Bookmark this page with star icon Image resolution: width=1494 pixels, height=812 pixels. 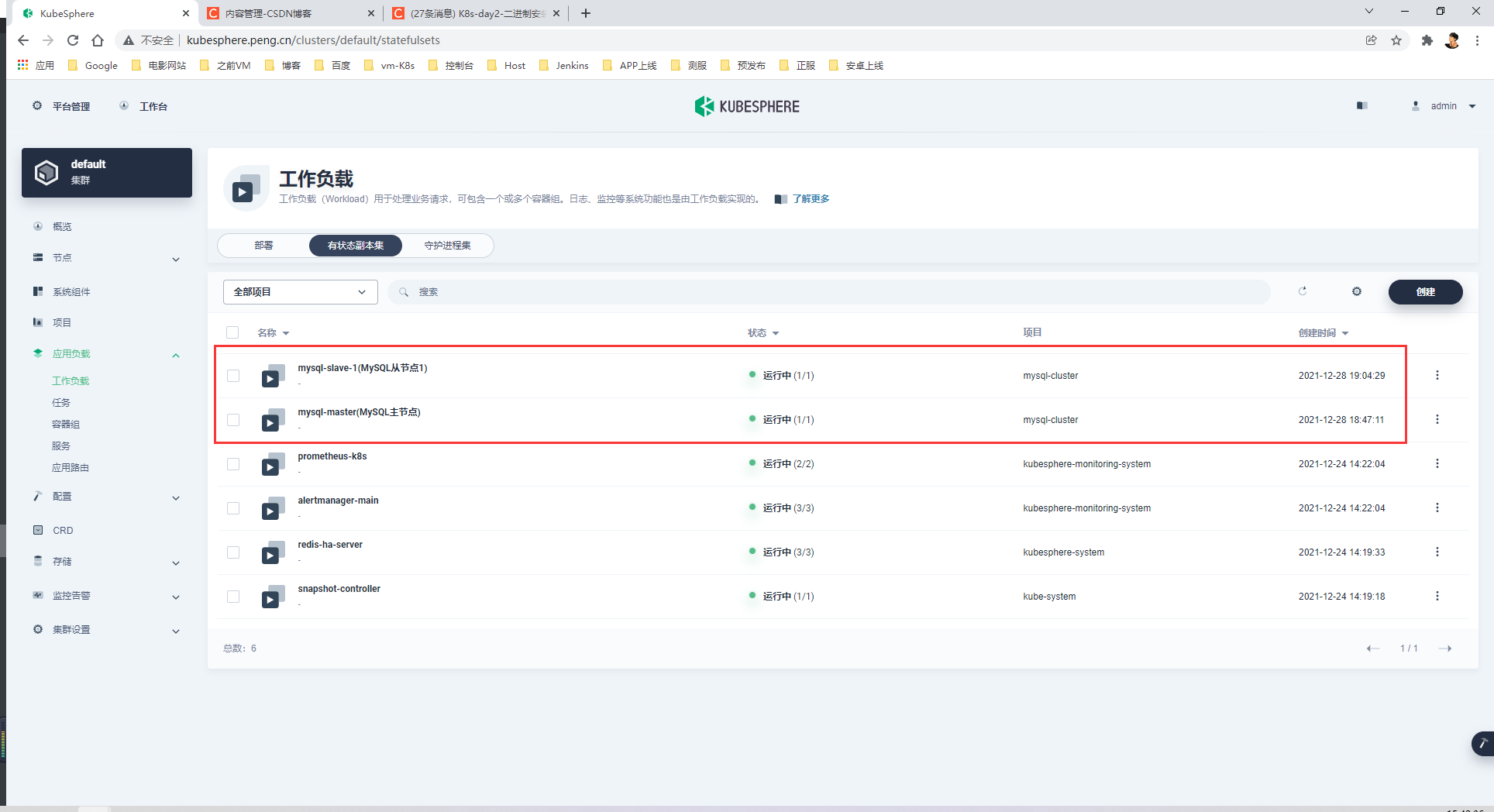click(1396, 40)
